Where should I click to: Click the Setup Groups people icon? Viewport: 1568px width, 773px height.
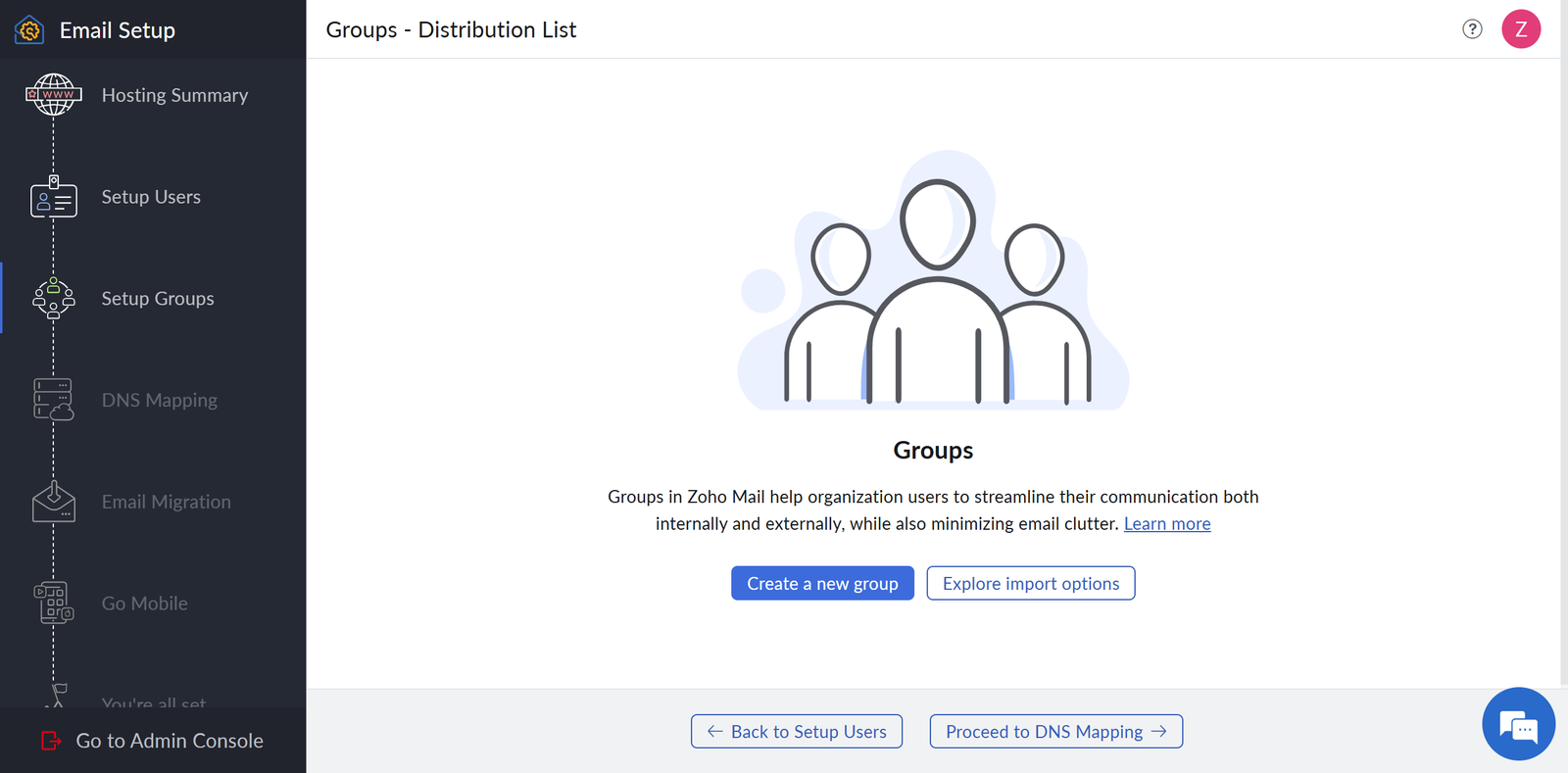[x=54, y=299]
